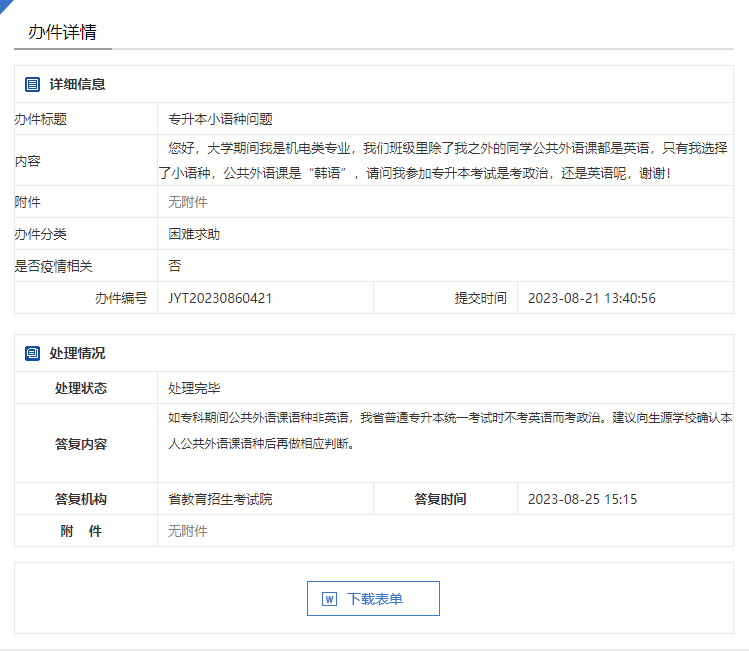
Task: Click the reply time 2023-08-25 15:15
Action: point(582,499)
